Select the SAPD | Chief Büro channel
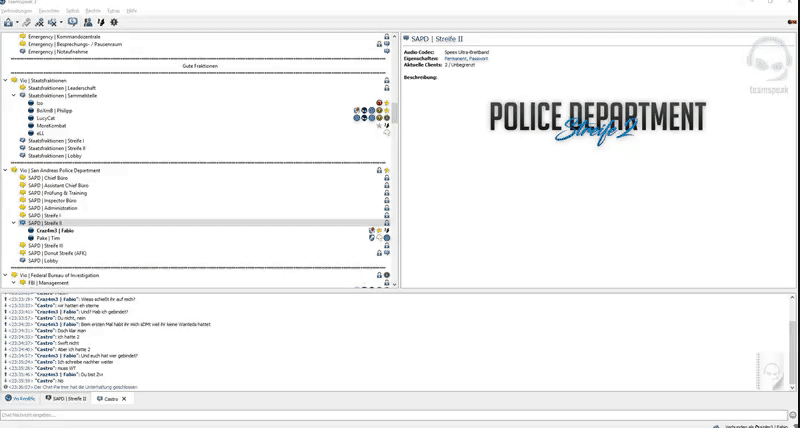 pyautogui.click(x=48, y=178)
